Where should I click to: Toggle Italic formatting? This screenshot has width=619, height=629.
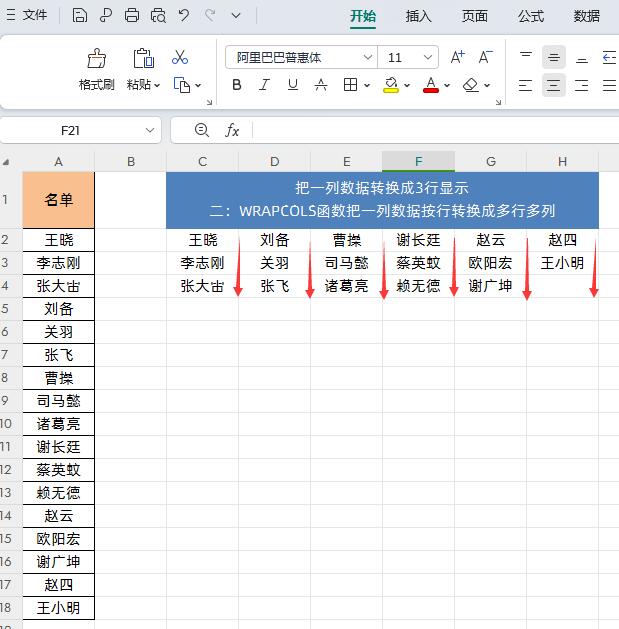[x=264, y=85]
